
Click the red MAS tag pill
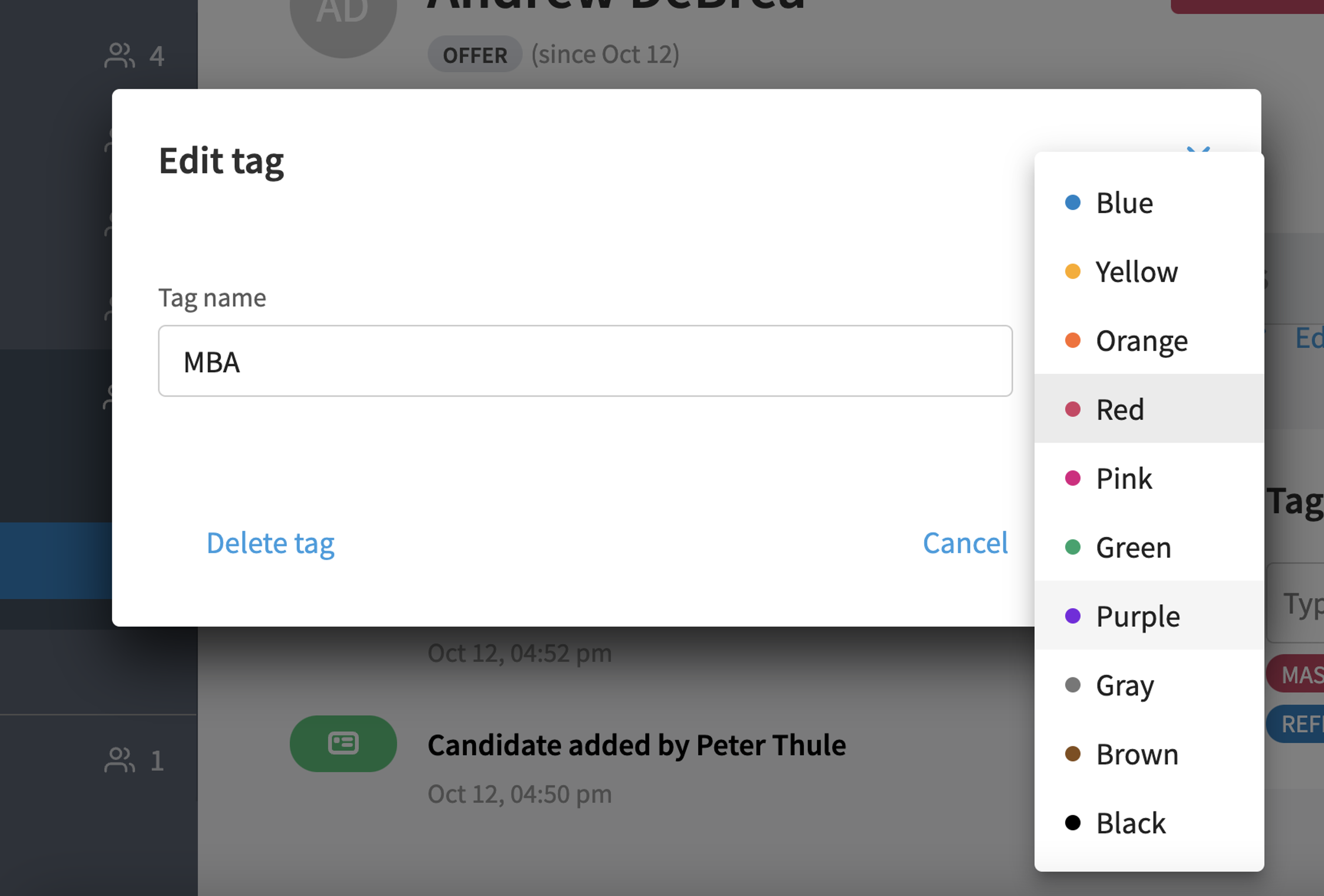click(1295, 674)
